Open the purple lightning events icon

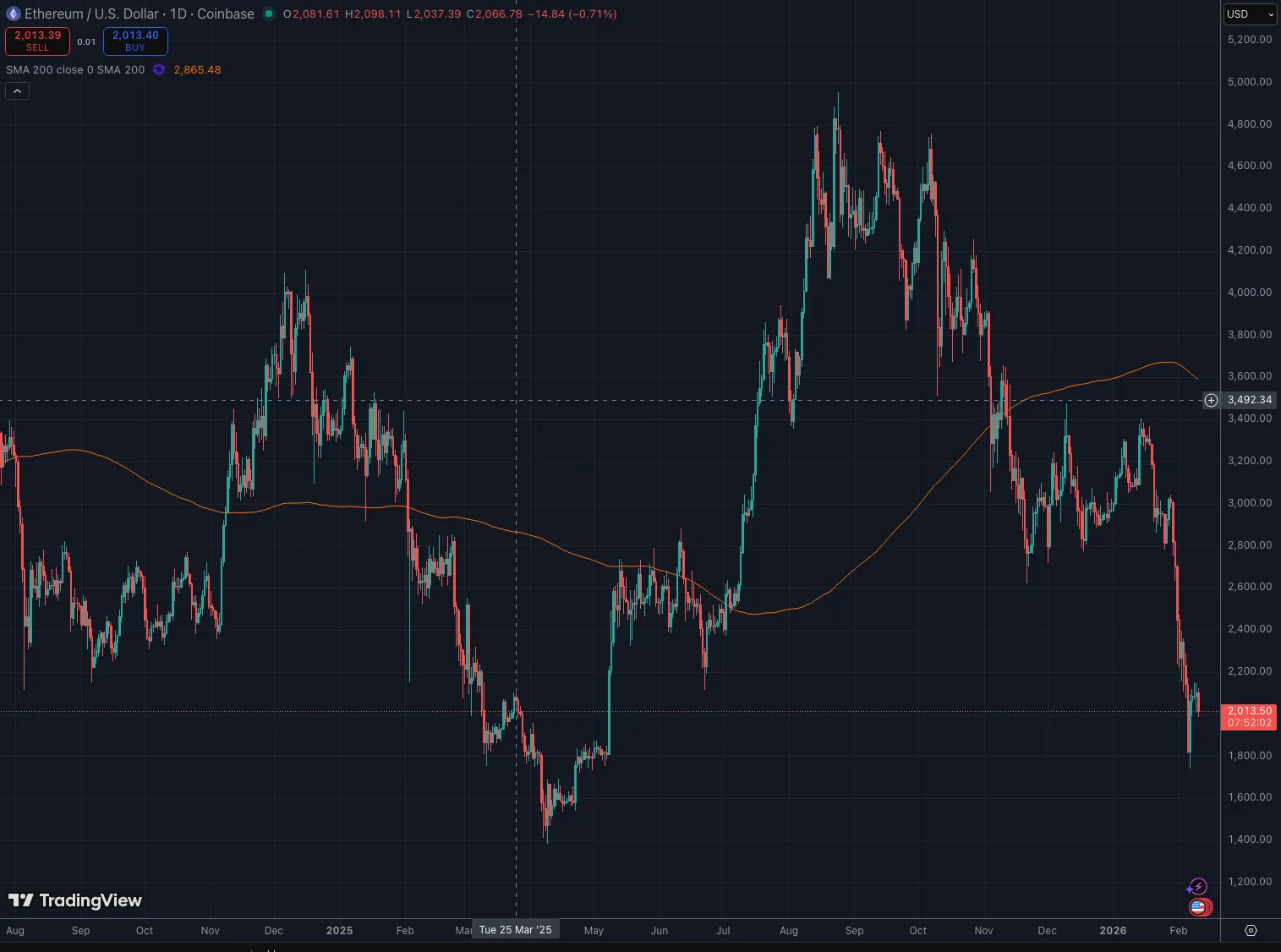(x=1197, y=887)
